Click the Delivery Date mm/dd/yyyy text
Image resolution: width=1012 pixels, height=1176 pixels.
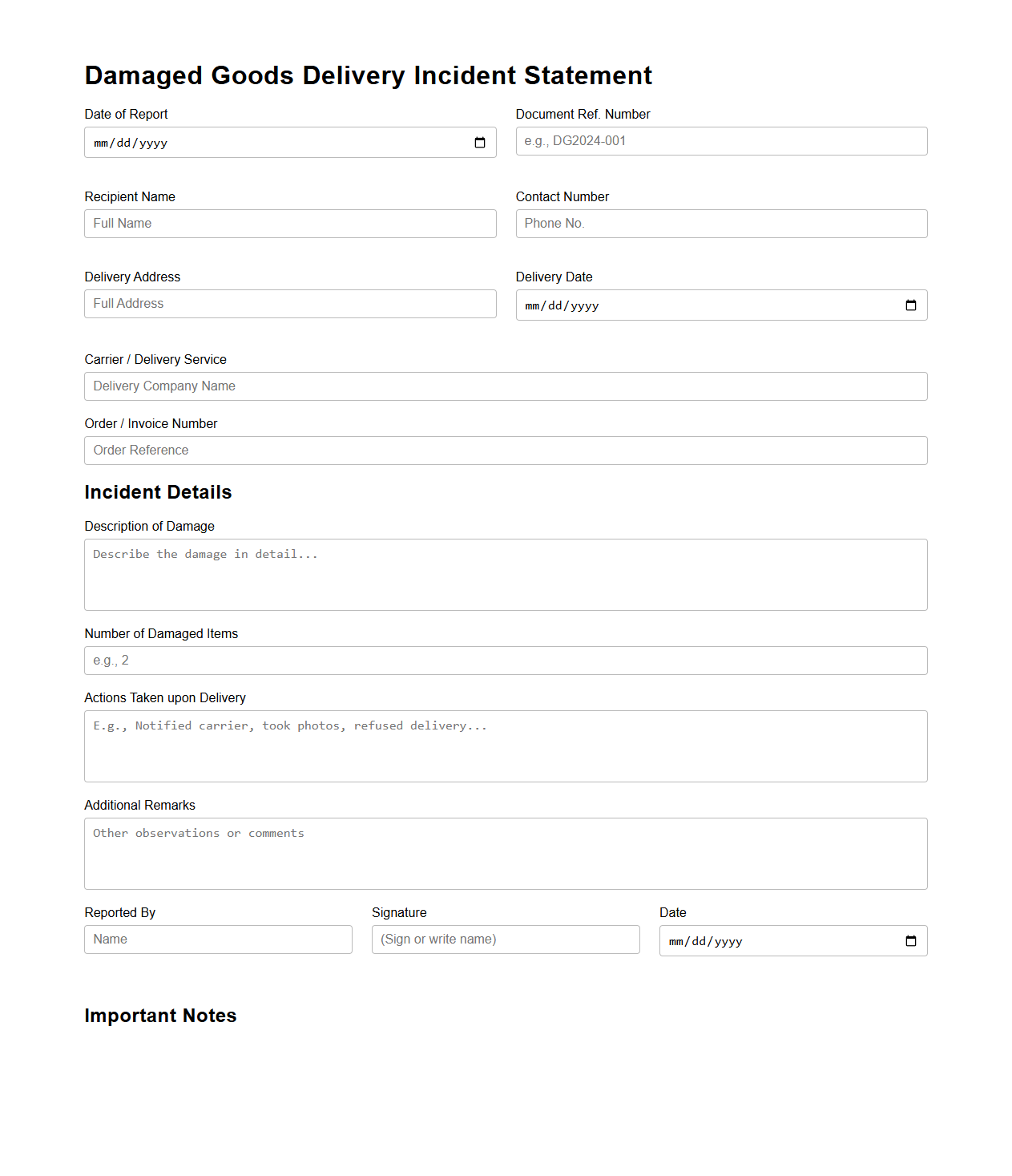562,306
